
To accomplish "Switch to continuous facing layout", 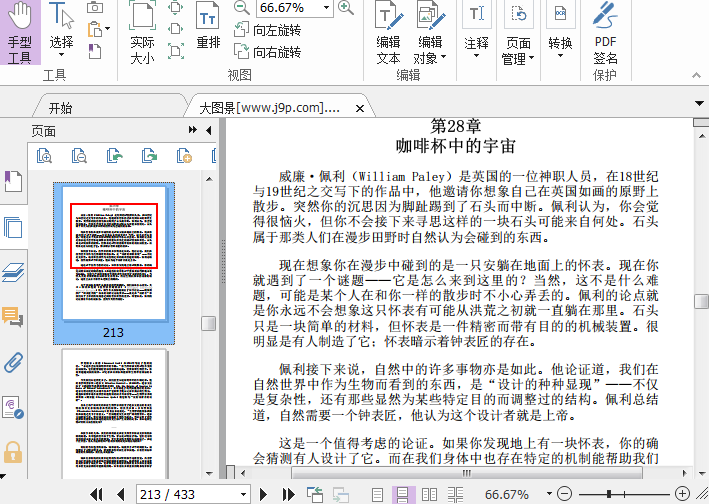I will (455, 495).
